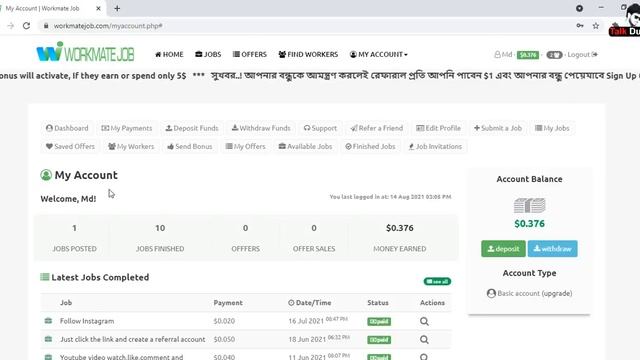
Task: Open Available Jobs tab
Action: click(x=305, y=147)
